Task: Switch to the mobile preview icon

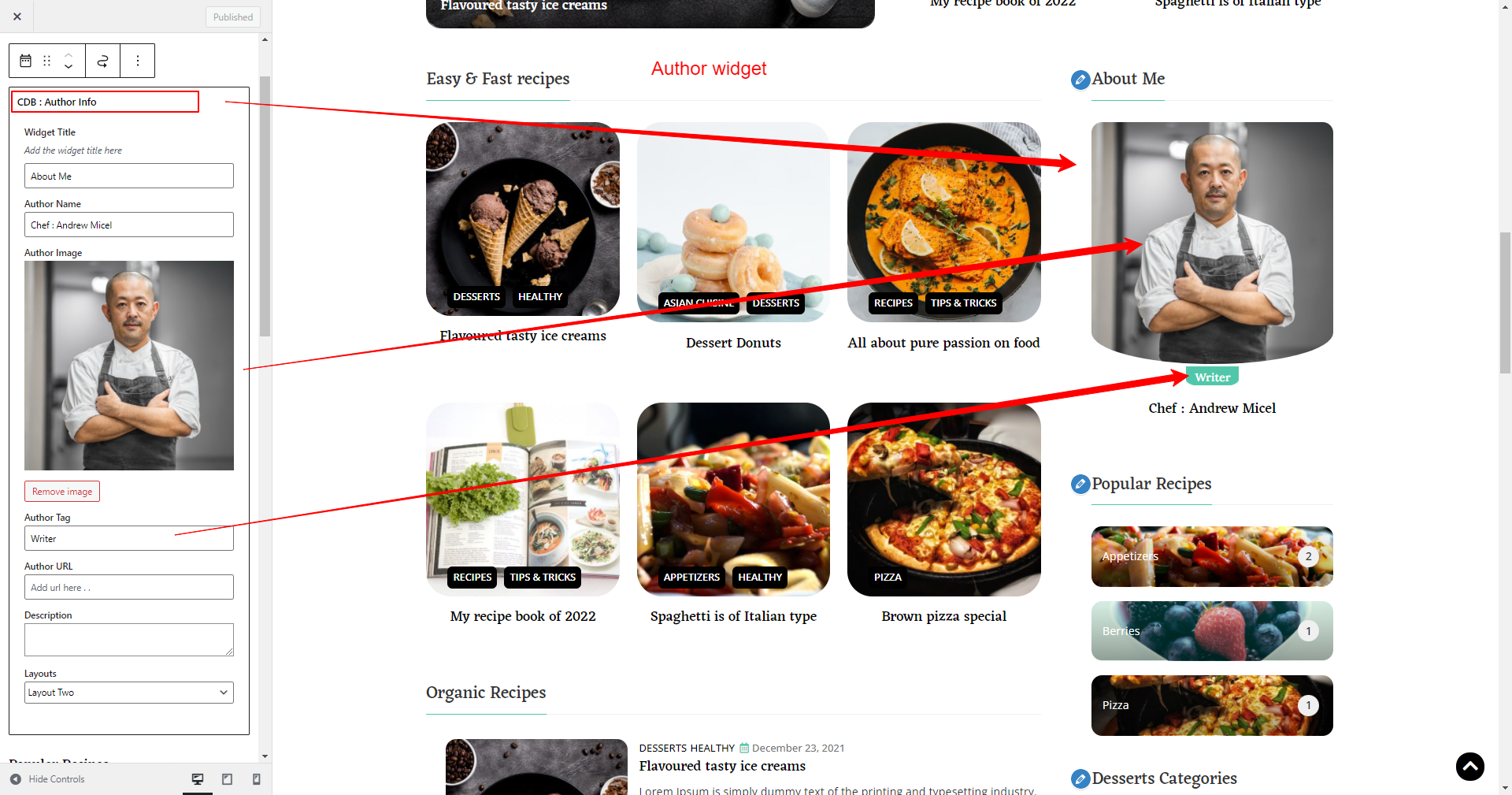Action: [256, 779]
